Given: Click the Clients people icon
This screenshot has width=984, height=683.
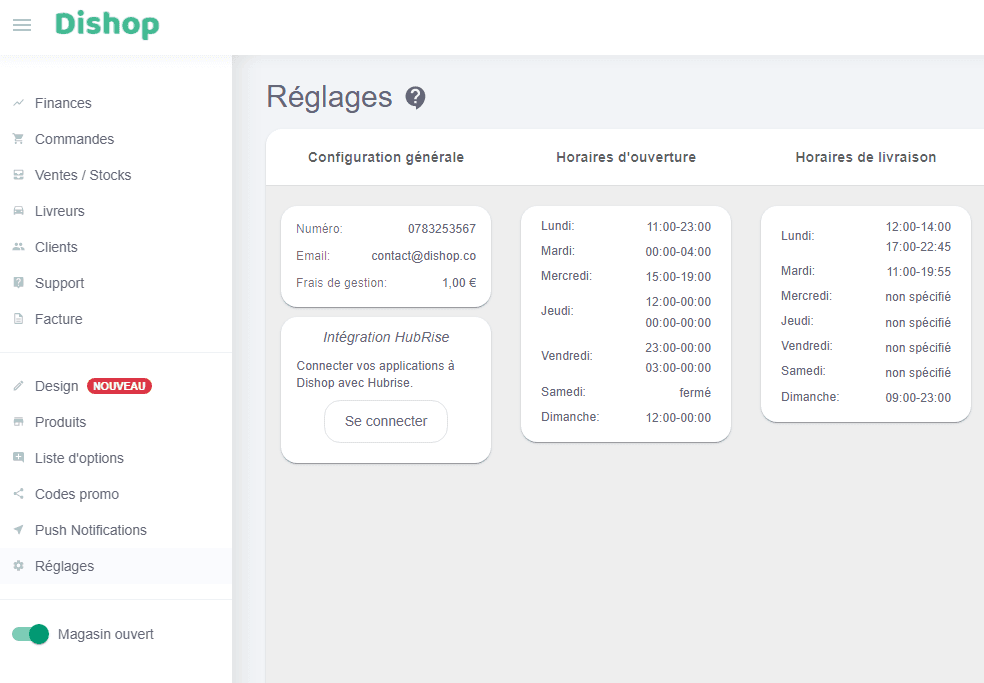Looking at the screenshot, I should [x=19, y=247].
